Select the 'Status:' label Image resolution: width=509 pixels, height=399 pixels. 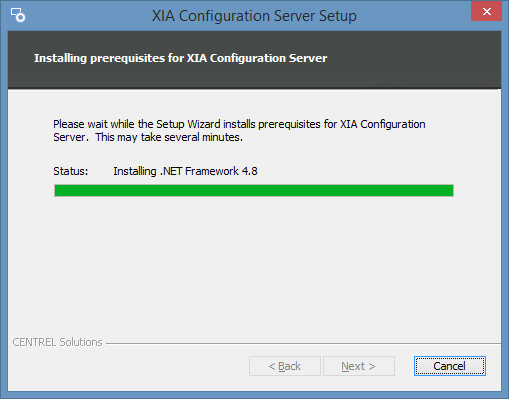pos(71,171)
